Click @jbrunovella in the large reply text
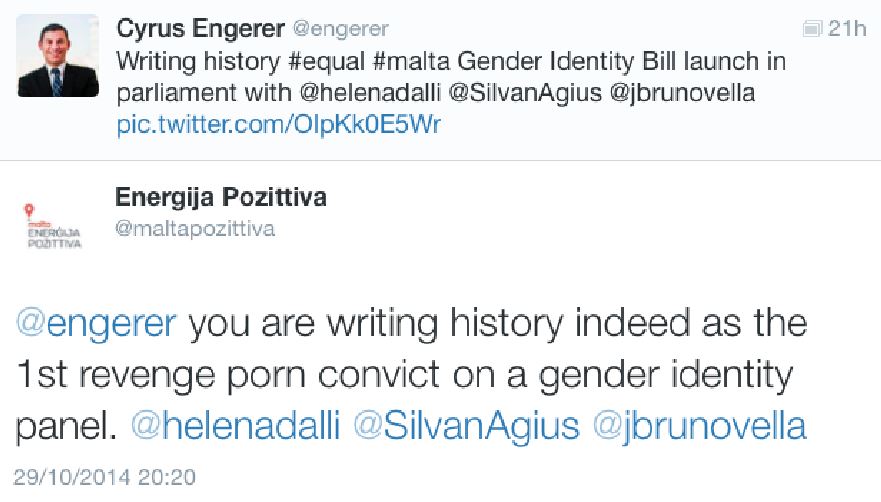The image size is (881, 502). tap(699, 425)
